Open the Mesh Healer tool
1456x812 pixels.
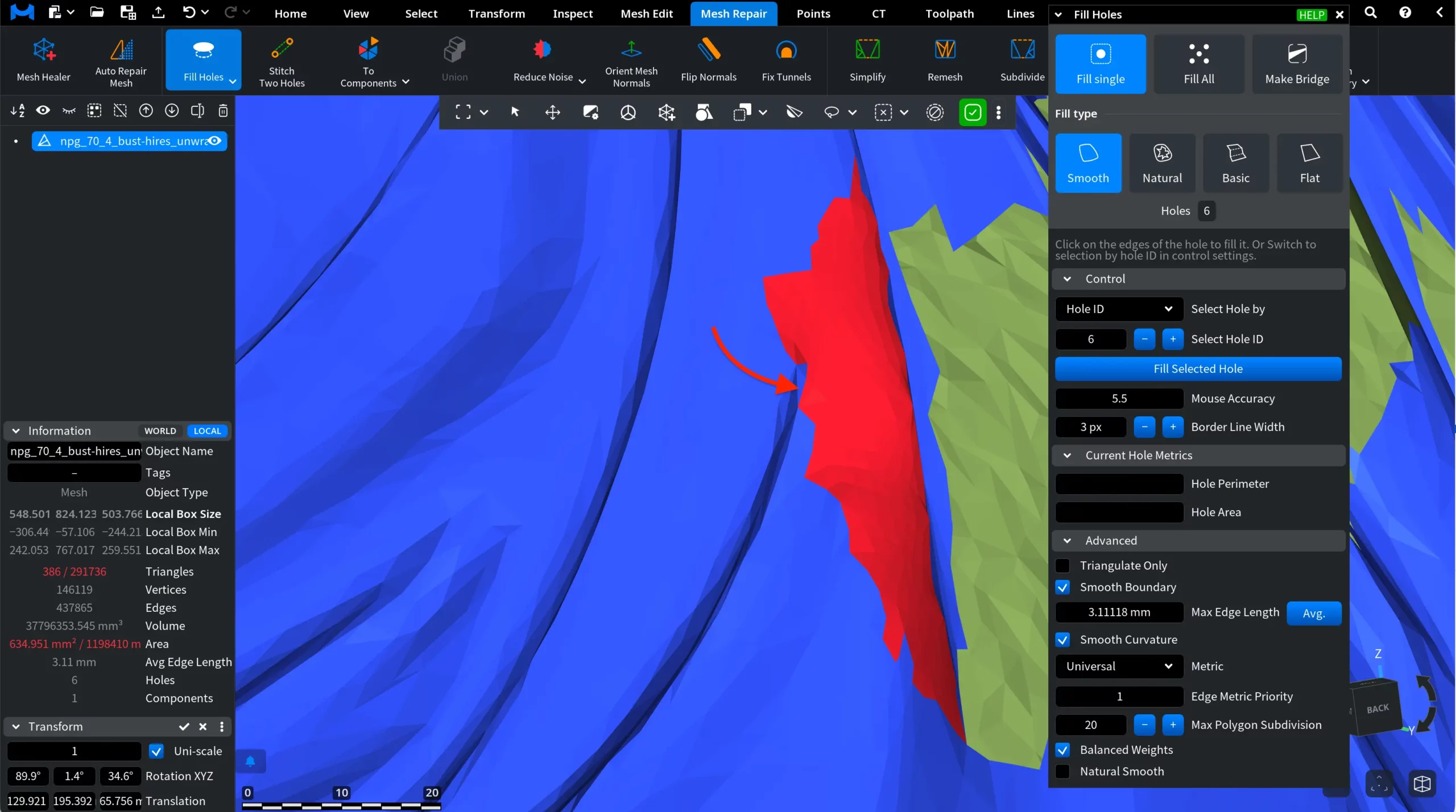coord(43,59)
